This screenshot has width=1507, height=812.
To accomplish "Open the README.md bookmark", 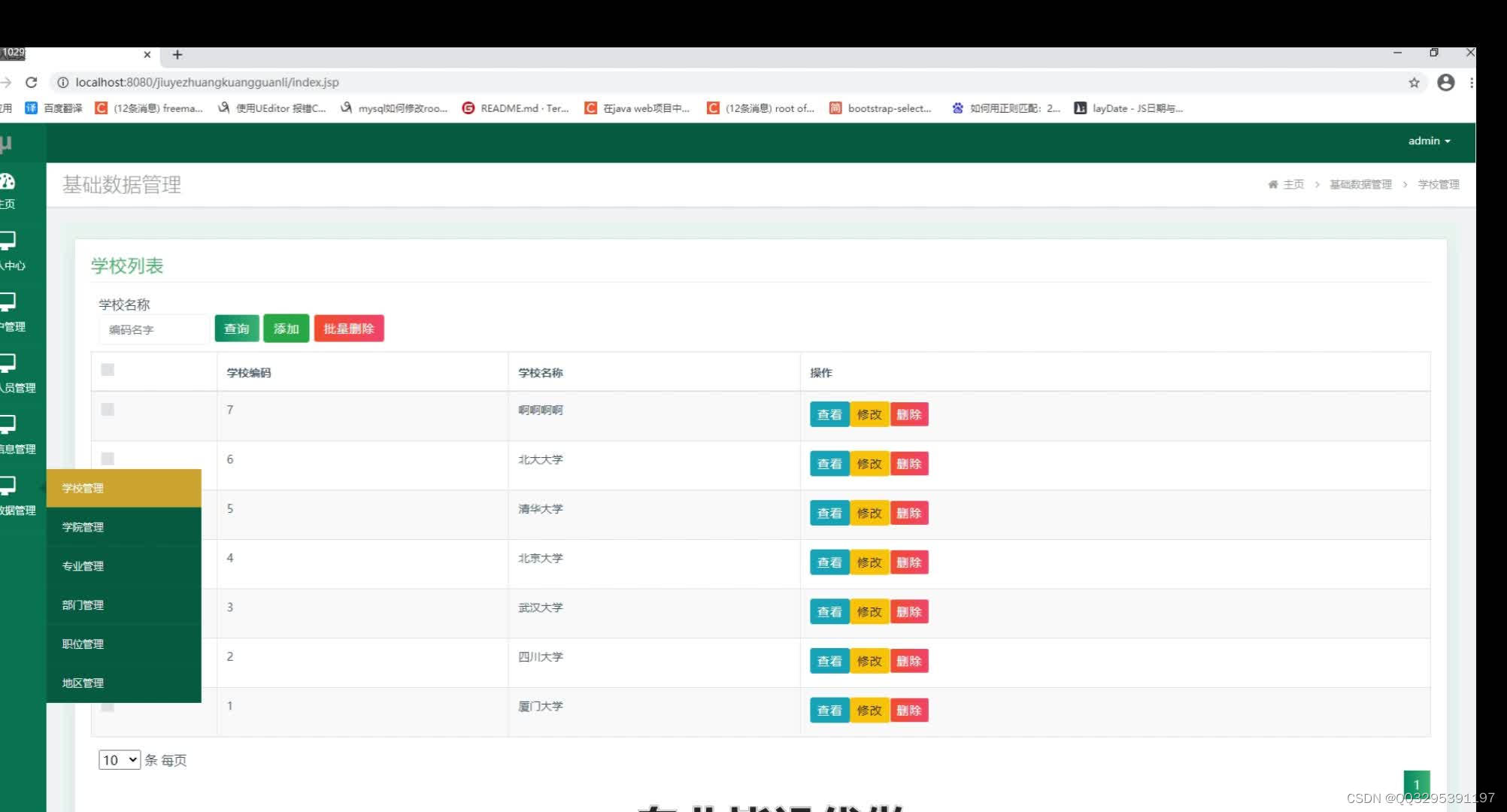I will pyautogui.click(x=516, y=108).
